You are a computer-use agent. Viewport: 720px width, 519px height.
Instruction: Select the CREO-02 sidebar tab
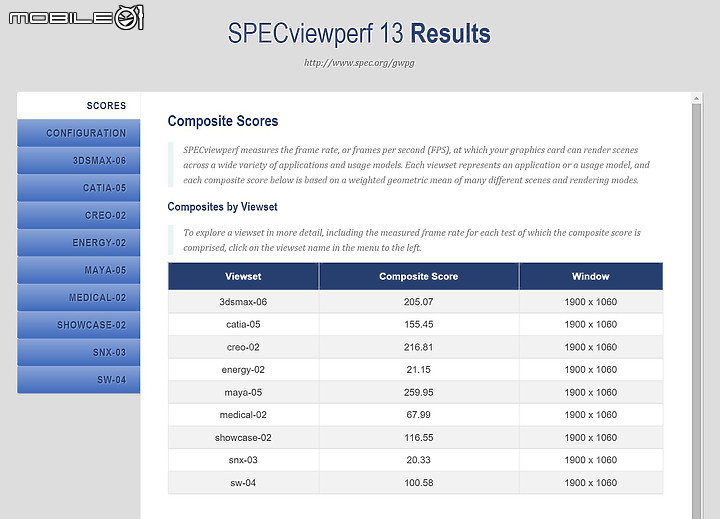[x=79, y=215]
